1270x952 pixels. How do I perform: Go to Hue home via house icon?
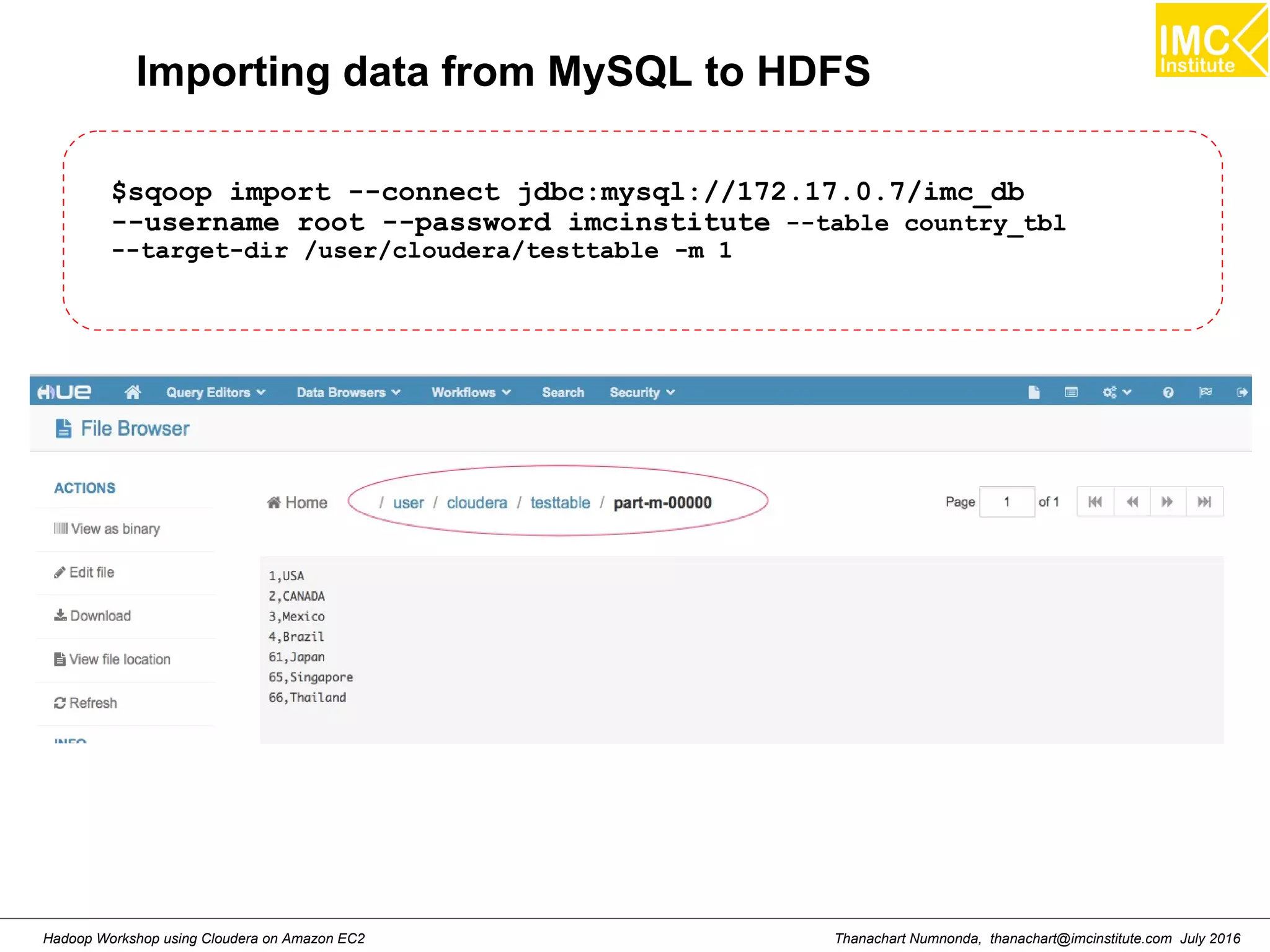click(133, 392)
